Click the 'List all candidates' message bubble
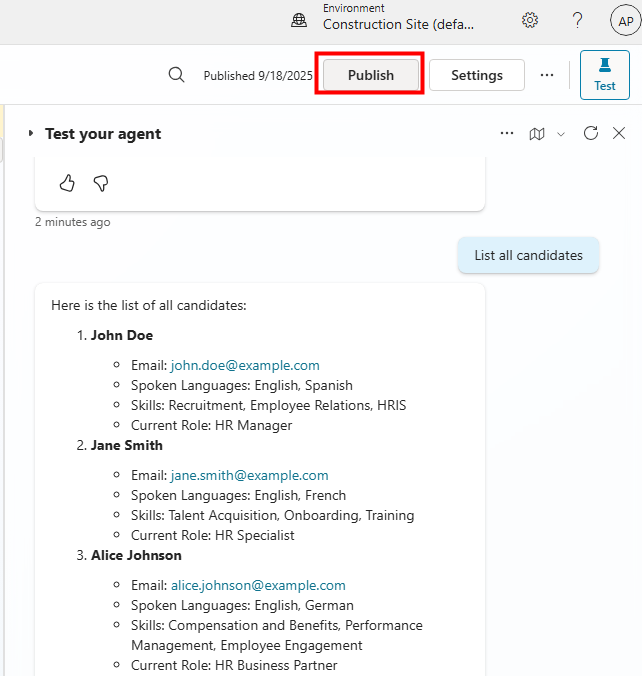Image resolution: width=642 pixels, height=676 pixels. point(528,255)
